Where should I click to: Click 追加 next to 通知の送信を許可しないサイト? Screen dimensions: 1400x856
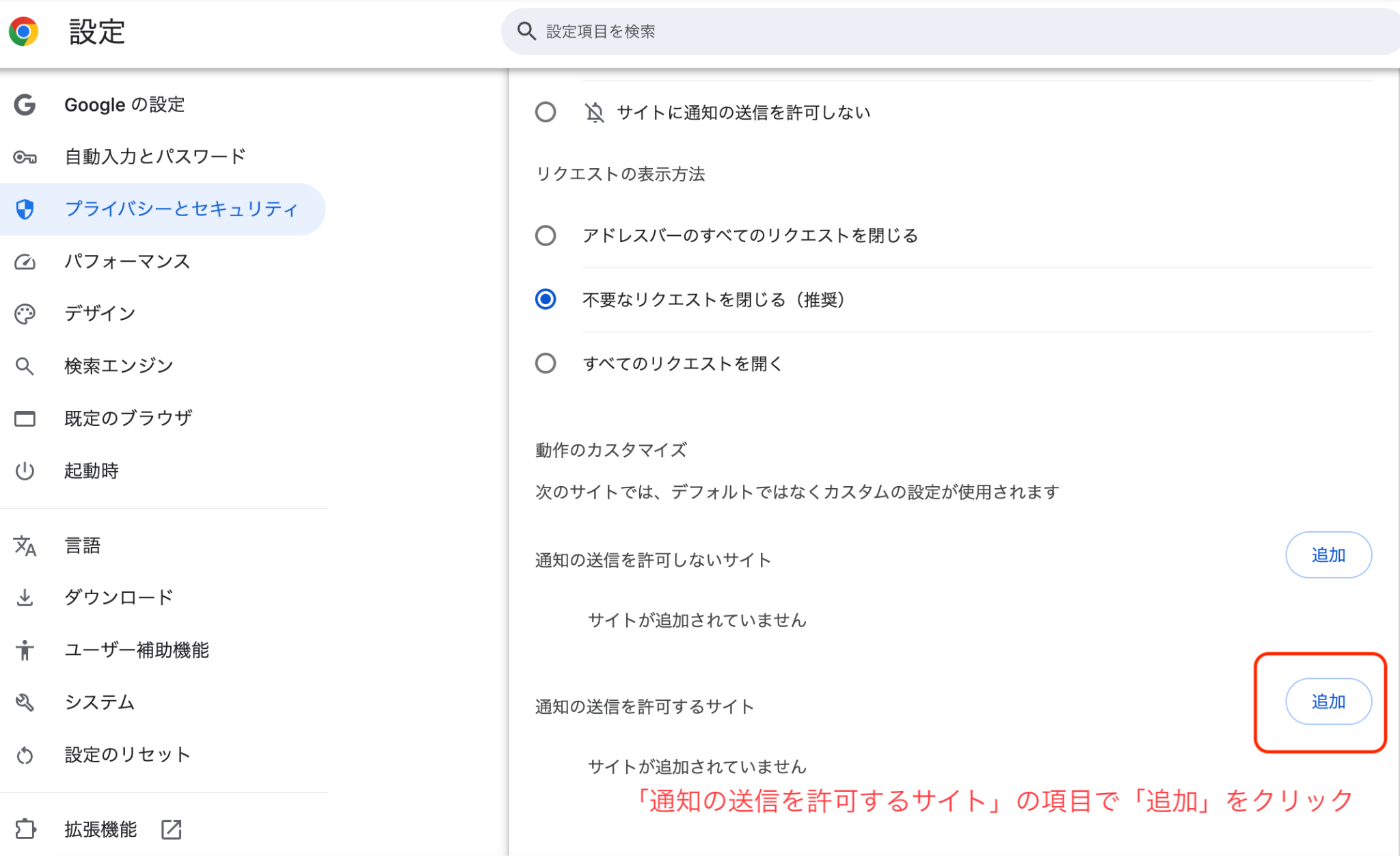coord(1328,555)
